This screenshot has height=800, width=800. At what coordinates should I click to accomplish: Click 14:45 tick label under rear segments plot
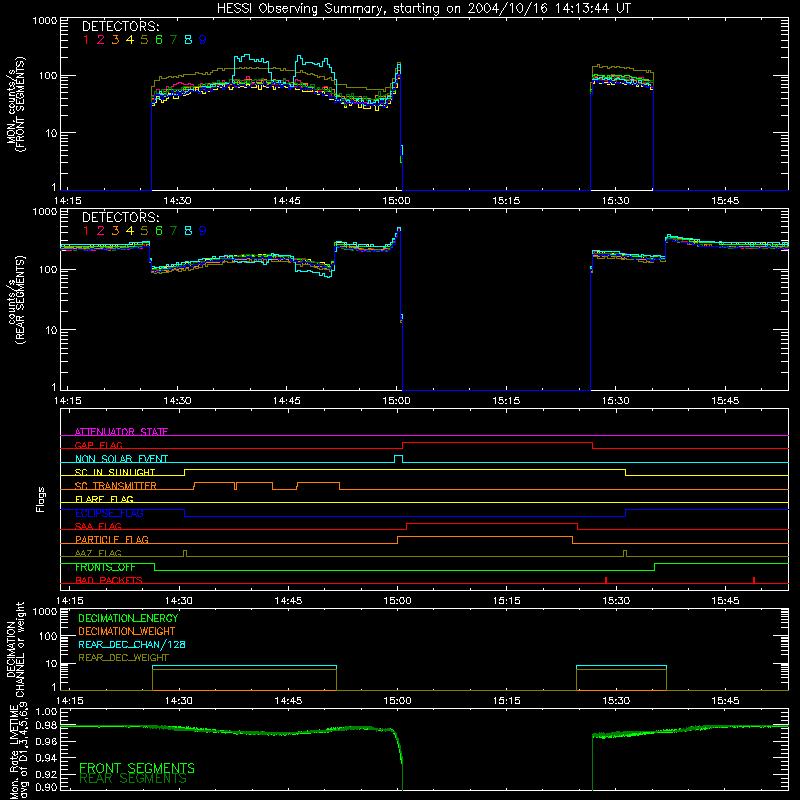coord(287,401)
